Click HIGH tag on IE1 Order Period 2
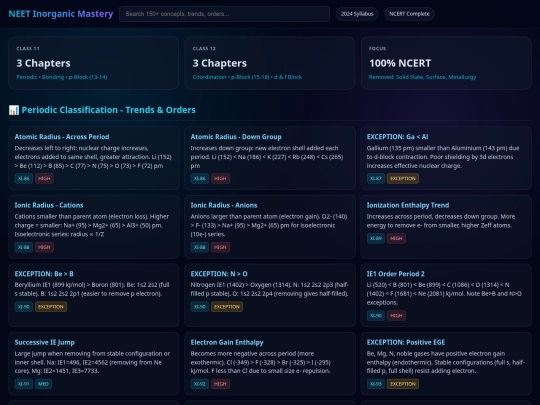The height and width of the screenshot is (405, 540). pos(396,315)
